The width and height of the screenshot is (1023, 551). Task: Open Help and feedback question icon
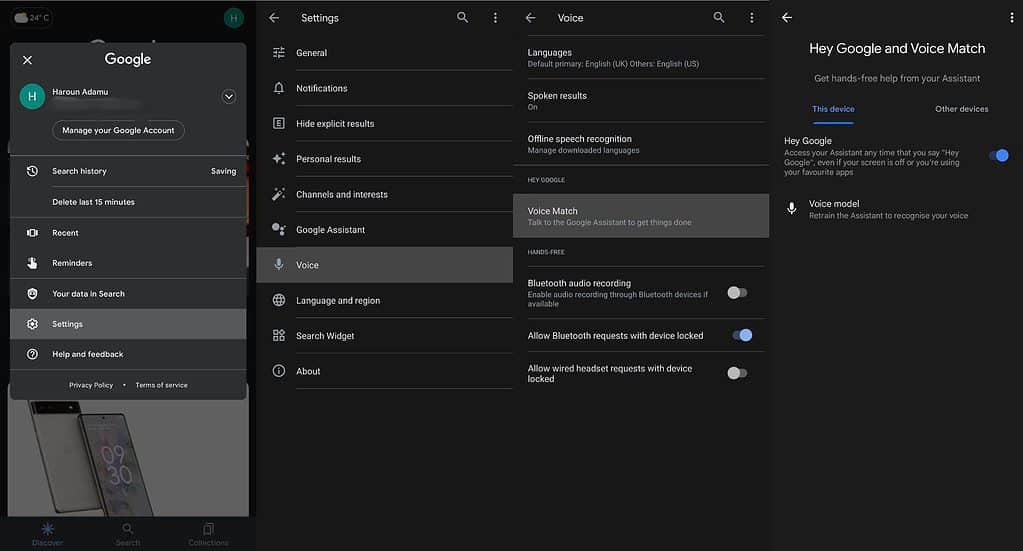[x=32, y=354]
